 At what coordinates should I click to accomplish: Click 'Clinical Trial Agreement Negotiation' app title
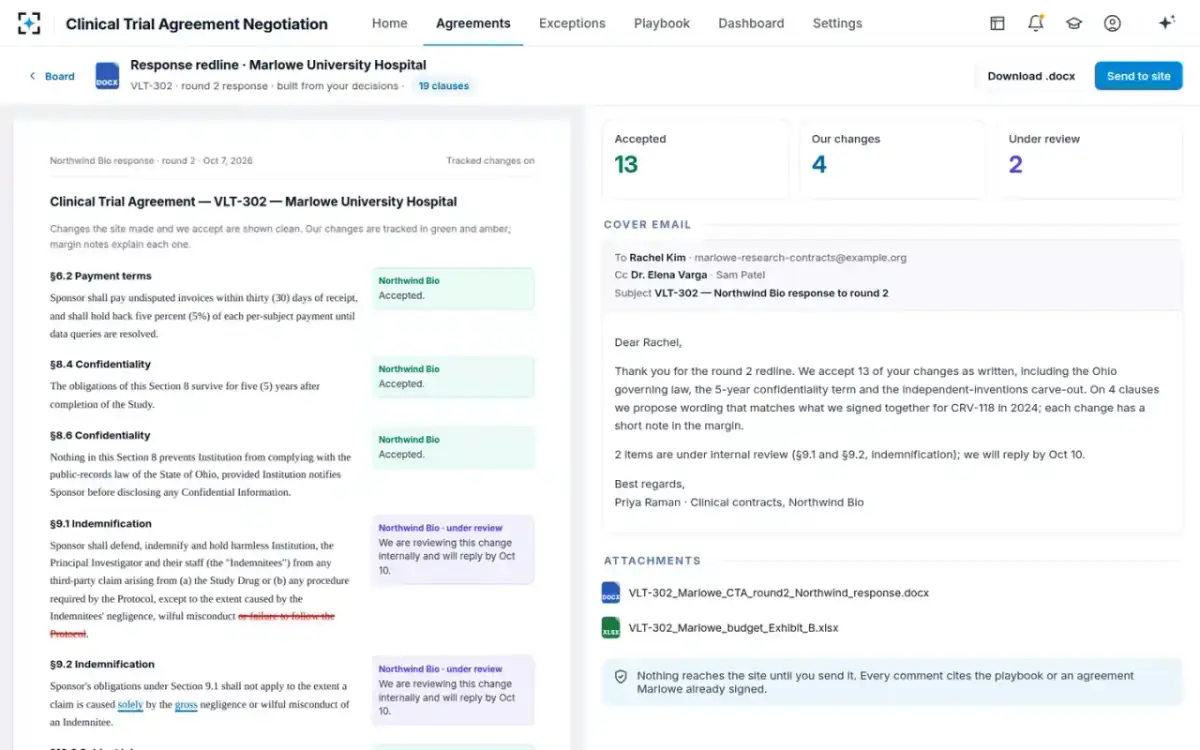196,24
